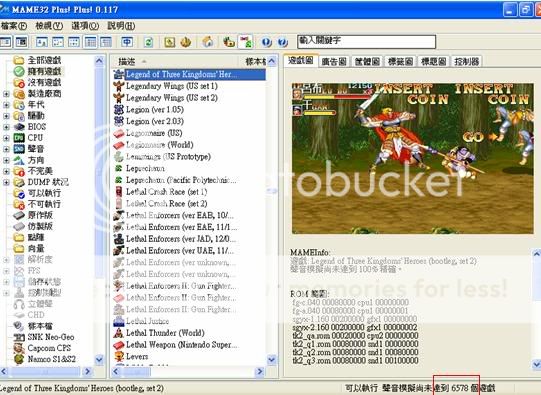Toggle the folder list pane toolbar icon
Image resolution: width=541 pixels, height=395 pixels.
(6, 42)
